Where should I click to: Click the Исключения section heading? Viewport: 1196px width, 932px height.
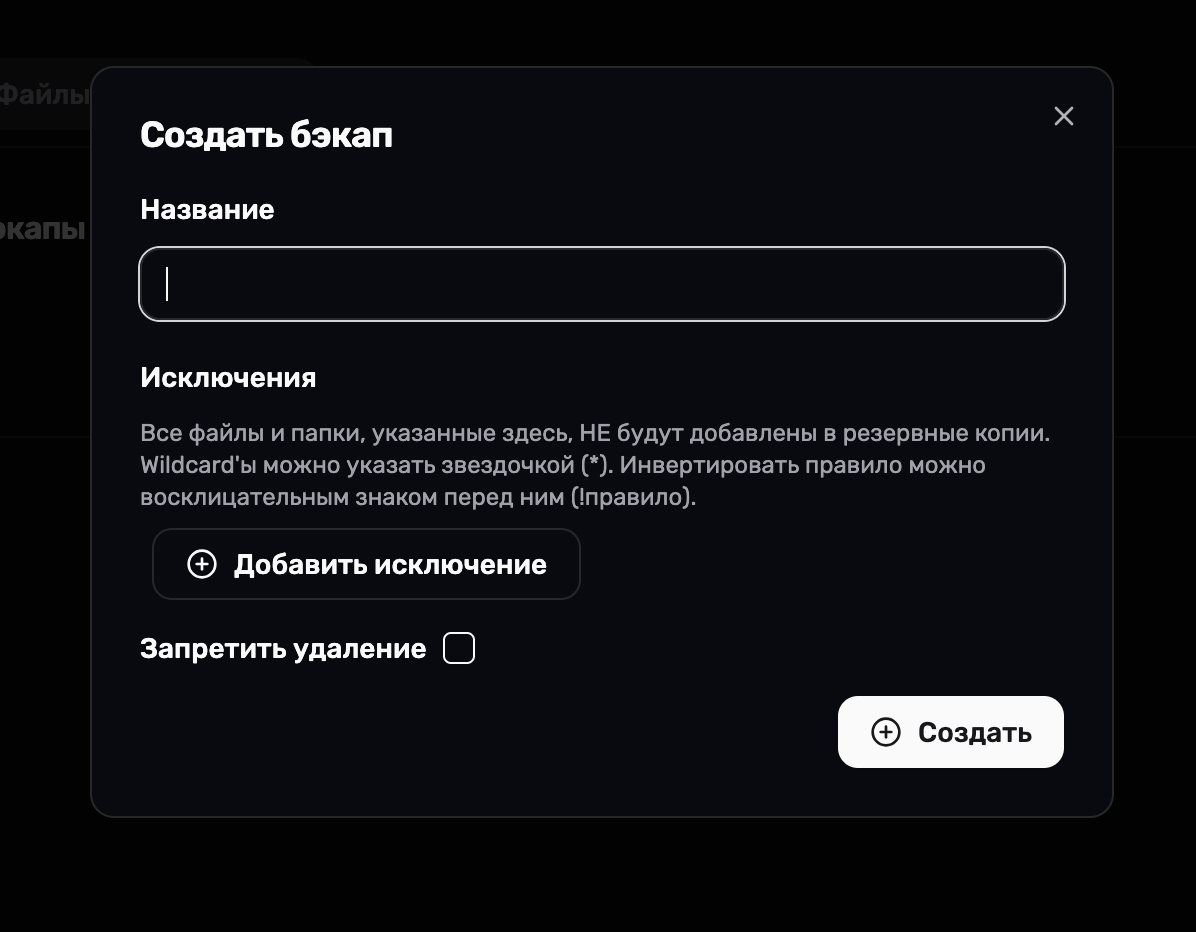coord(228,377)
